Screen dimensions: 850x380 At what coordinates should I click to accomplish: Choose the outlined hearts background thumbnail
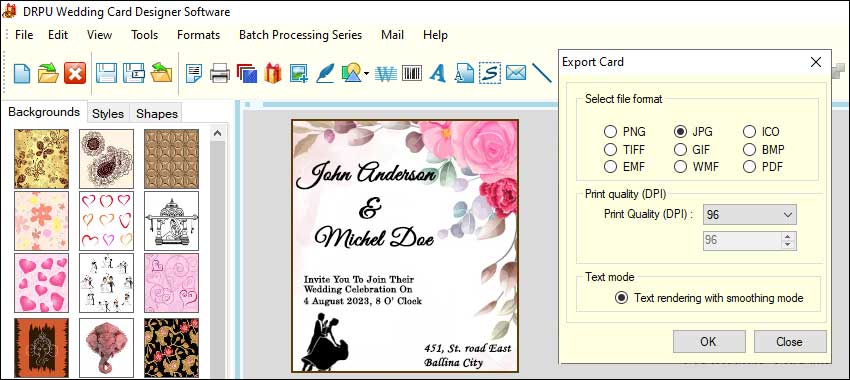[x=106, y=221]
